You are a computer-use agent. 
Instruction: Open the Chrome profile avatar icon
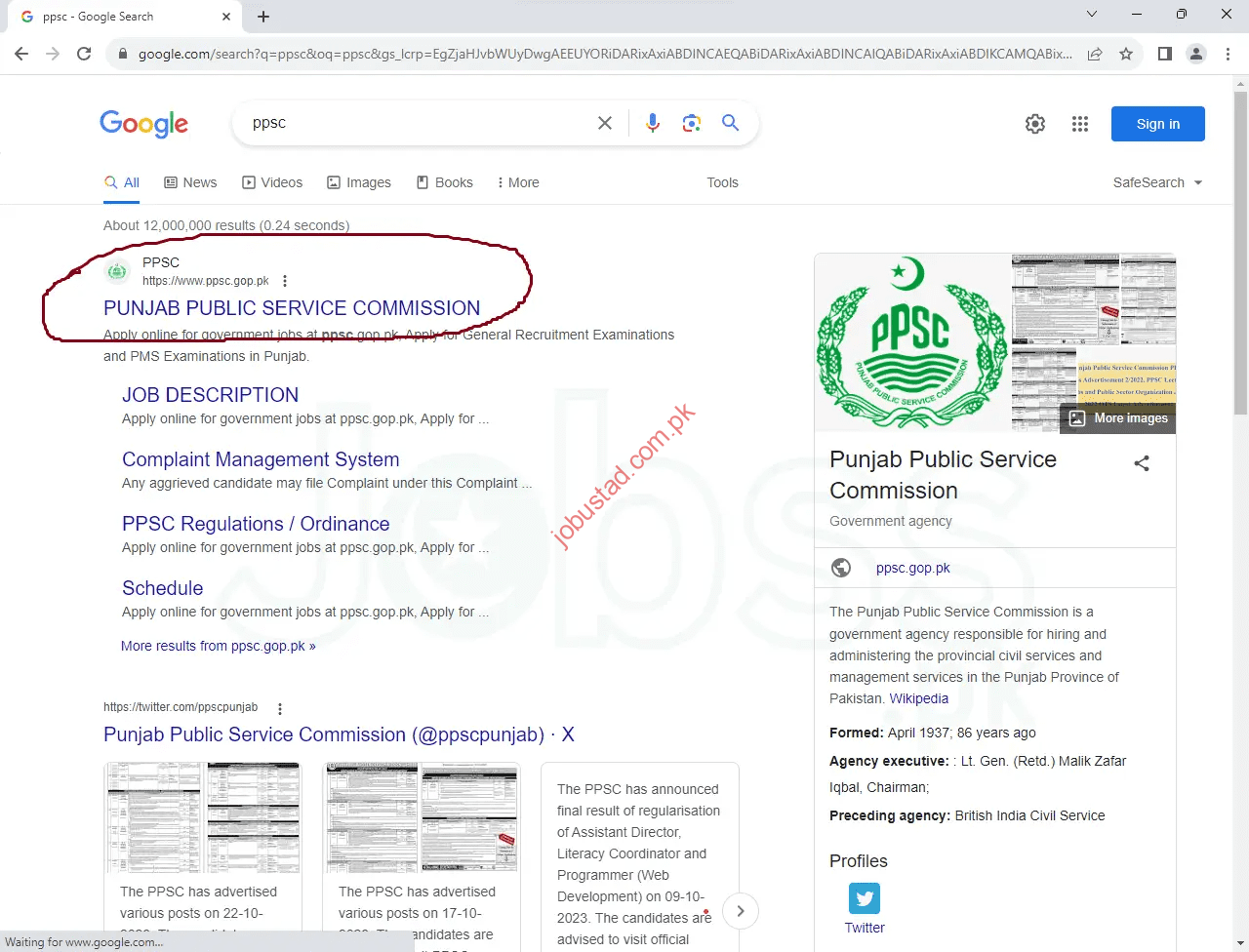[1196, 54]
